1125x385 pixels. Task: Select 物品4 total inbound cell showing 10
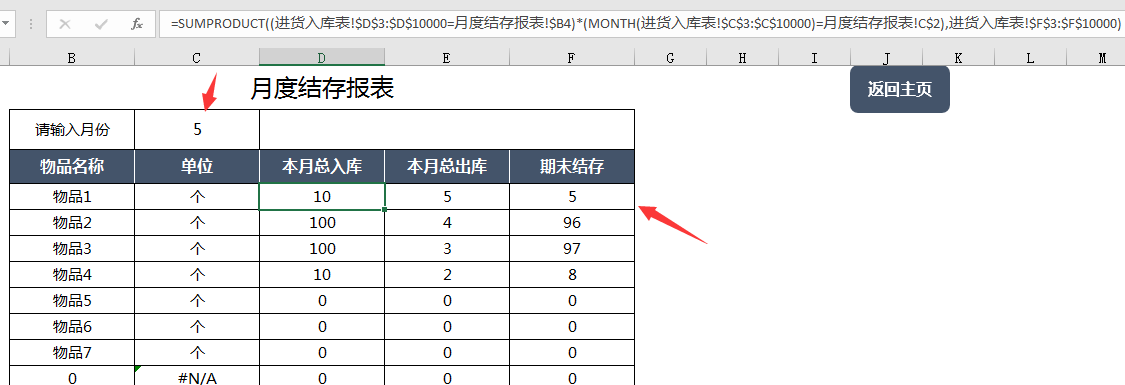(x=322, y=275)
